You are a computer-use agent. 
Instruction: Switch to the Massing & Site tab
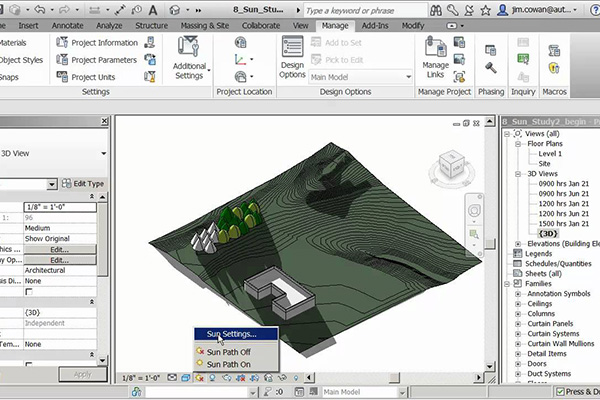(205, 26)
